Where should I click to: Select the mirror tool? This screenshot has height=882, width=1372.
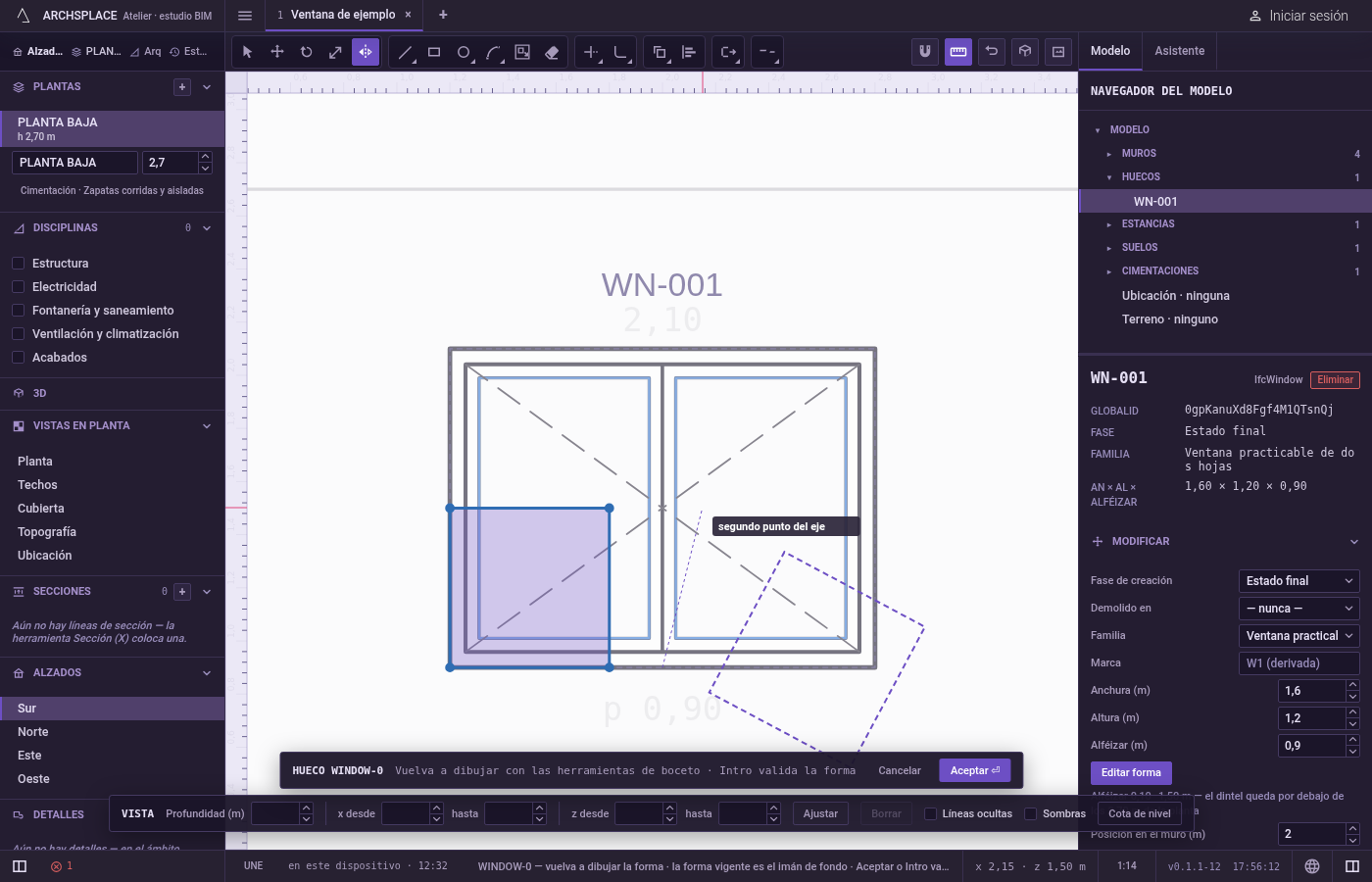366,52
